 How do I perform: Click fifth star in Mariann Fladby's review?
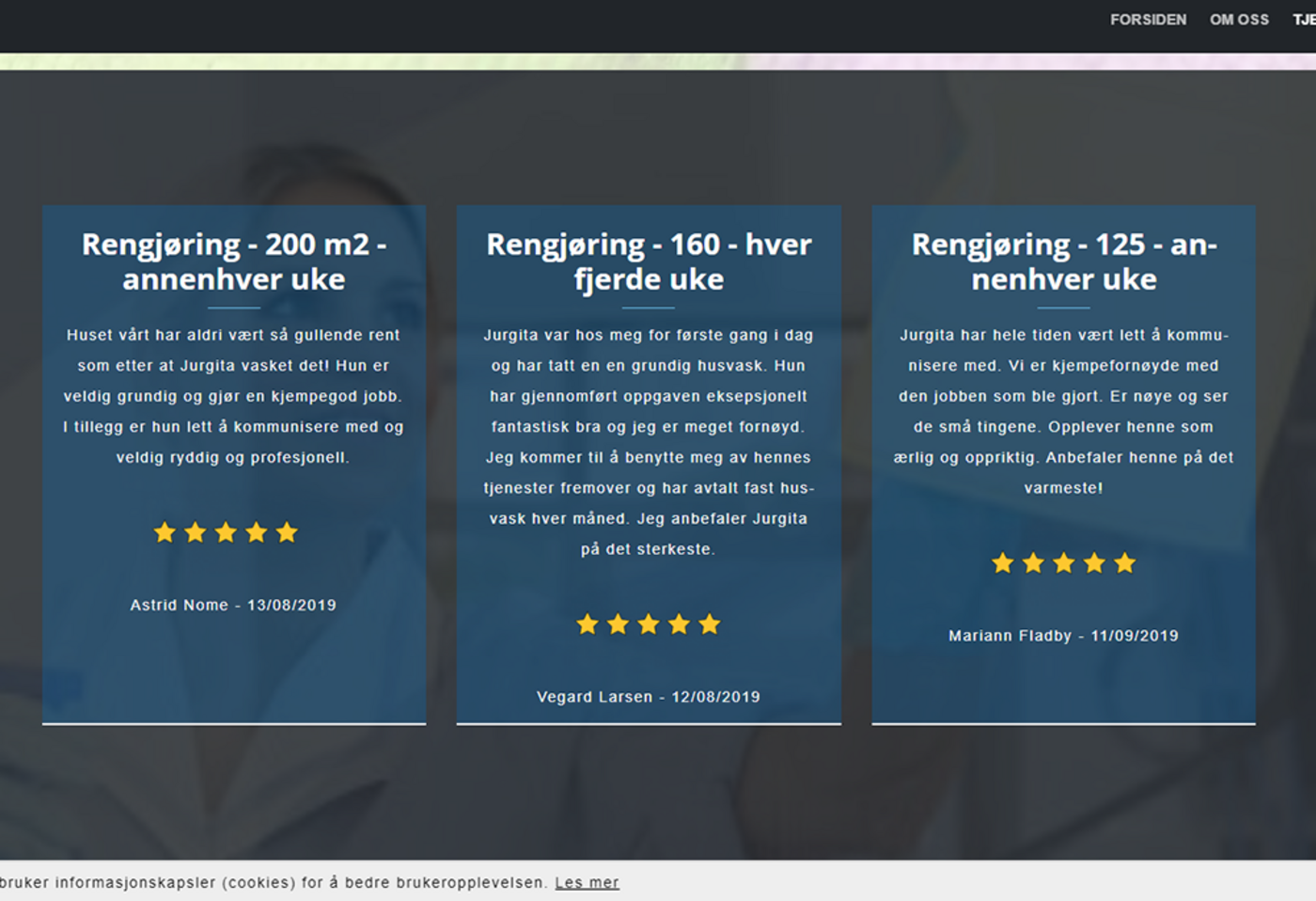click(1125, 563)
